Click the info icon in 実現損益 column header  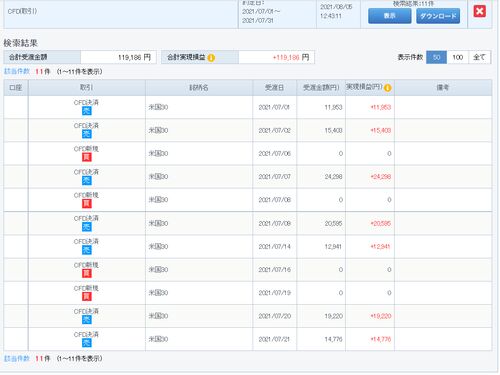[387, 88]
